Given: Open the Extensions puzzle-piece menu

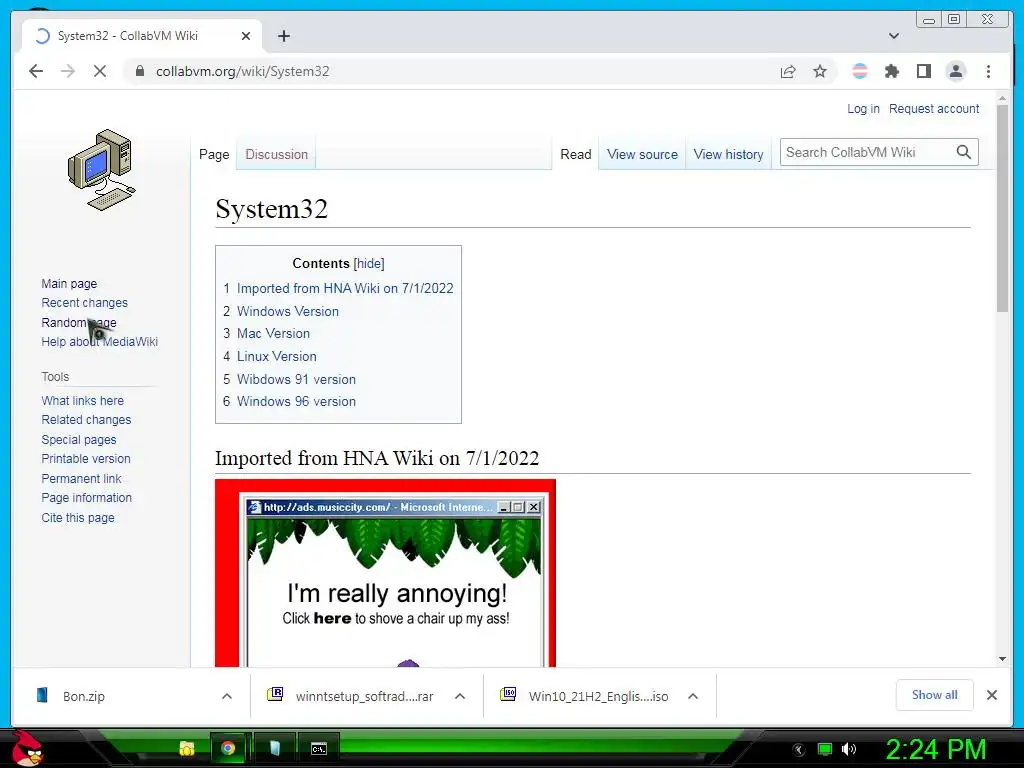Looking at the screenshot, I should [891, 71].
